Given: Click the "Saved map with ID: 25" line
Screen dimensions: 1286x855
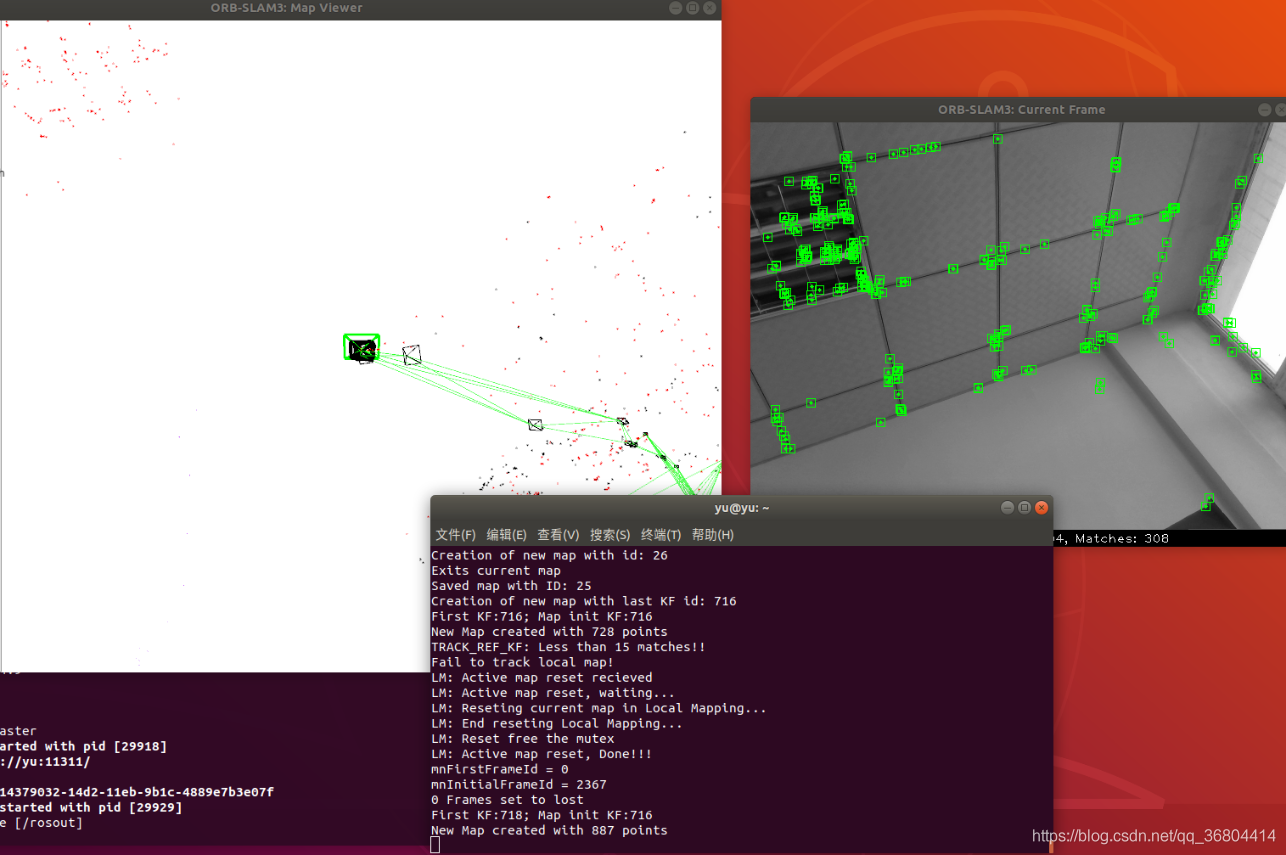Looking at the screenshot, I should [511, 586].
